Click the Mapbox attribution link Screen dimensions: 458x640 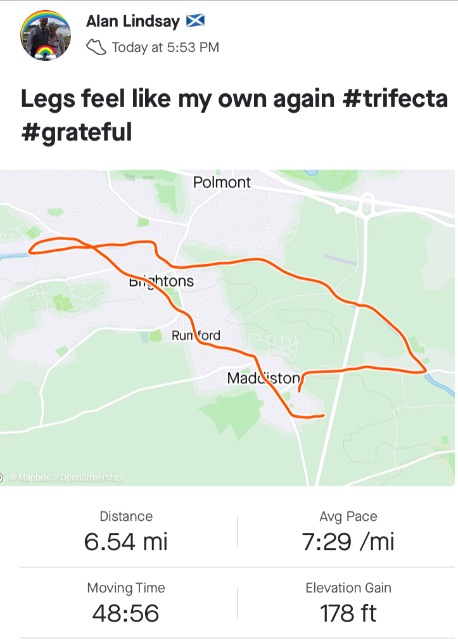tap(33, 477)
